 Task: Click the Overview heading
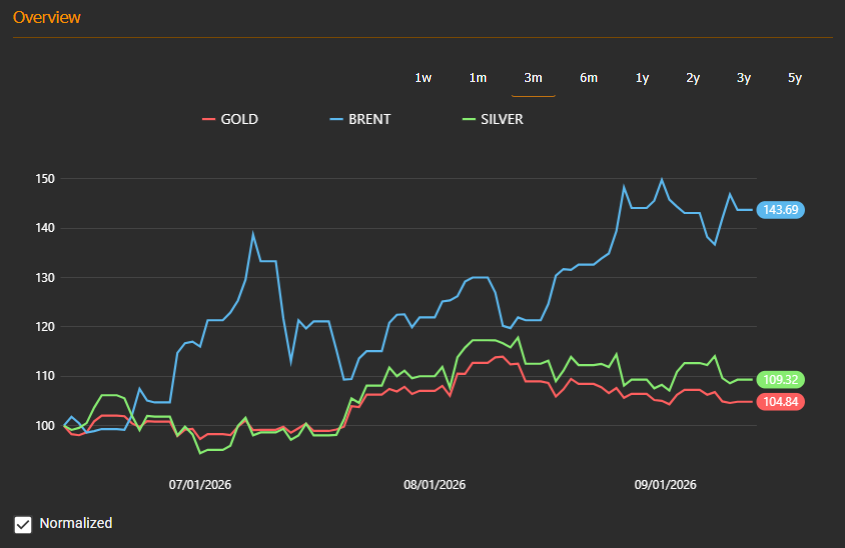pos(47,17)
